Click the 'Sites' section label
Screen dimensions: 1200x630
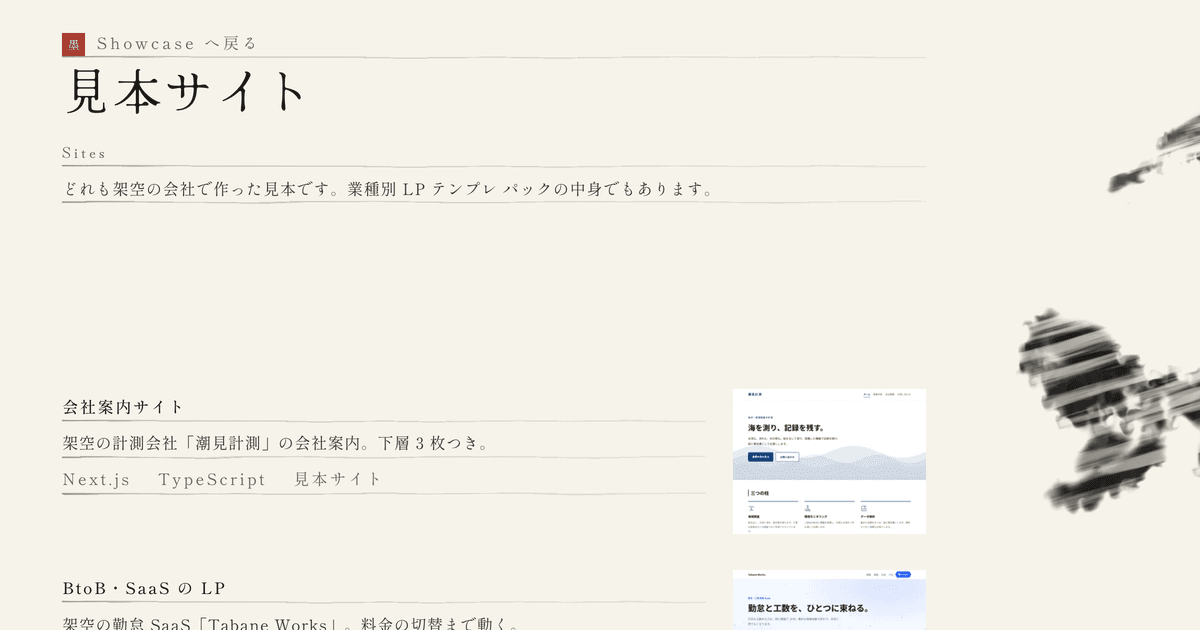tap(84, 153)
